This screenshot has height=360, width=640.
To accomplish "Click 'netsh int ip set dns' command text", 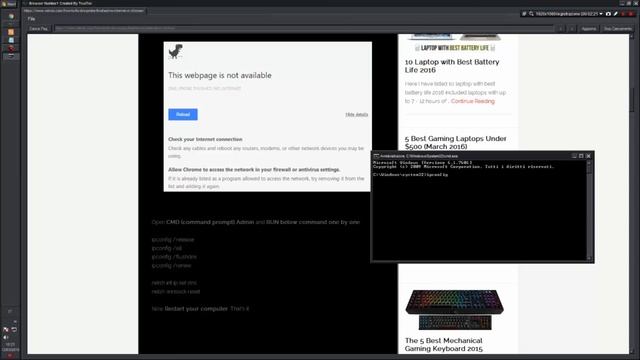I will click(x=174, y=282).
